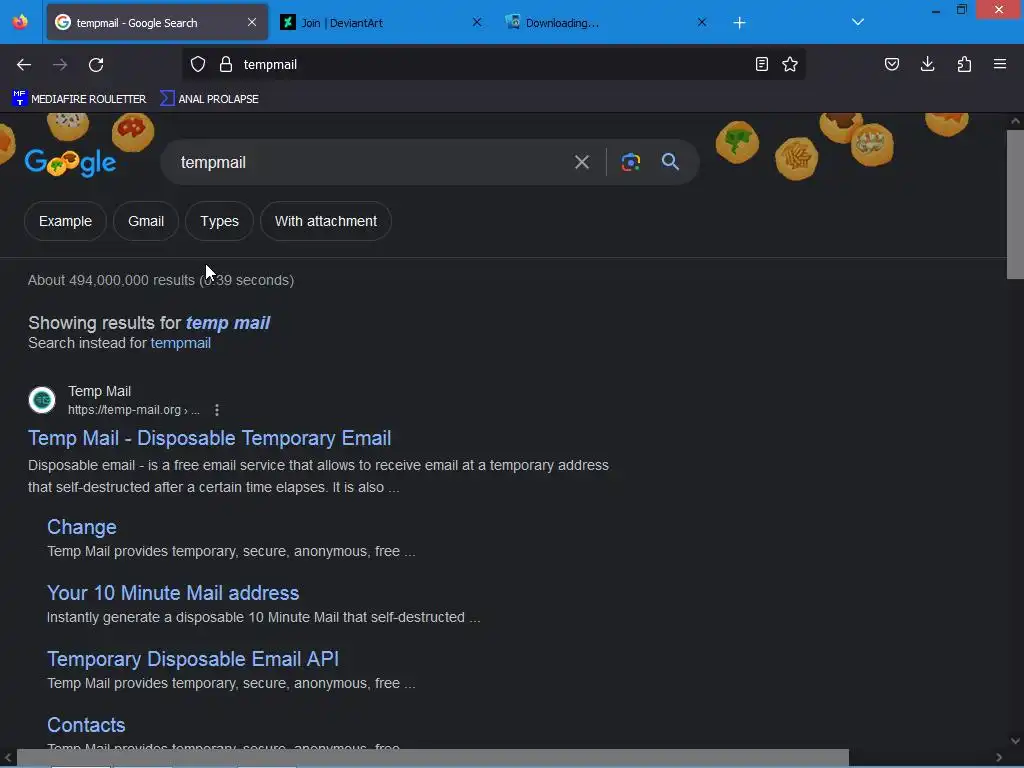The width and height of the screenshot is (1024, 768).
Task: Click the scroll left arrow
Action: point(8,758)
